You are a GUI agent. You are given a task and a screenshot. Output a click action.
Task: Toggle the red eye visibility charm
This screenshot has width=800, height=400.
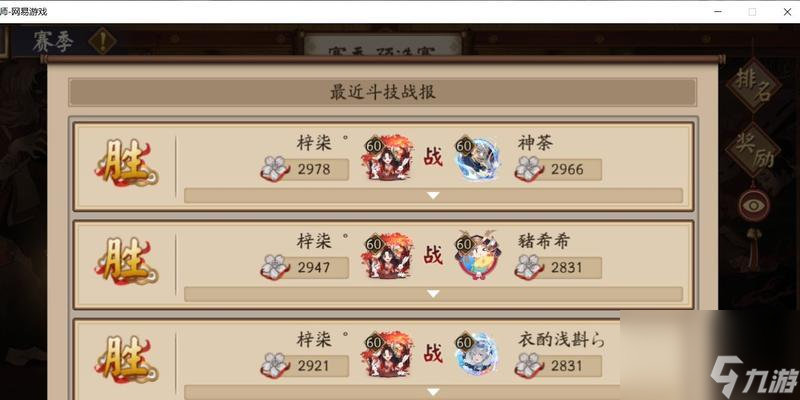click(x=754, y=205)
